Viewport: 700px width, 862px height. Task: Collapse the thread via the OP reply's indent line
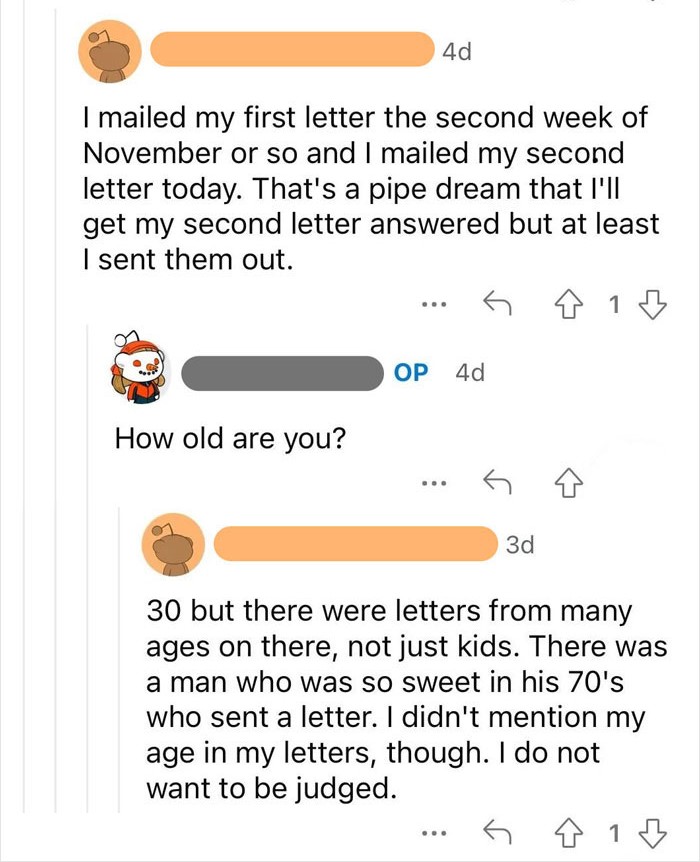(88, 568)
